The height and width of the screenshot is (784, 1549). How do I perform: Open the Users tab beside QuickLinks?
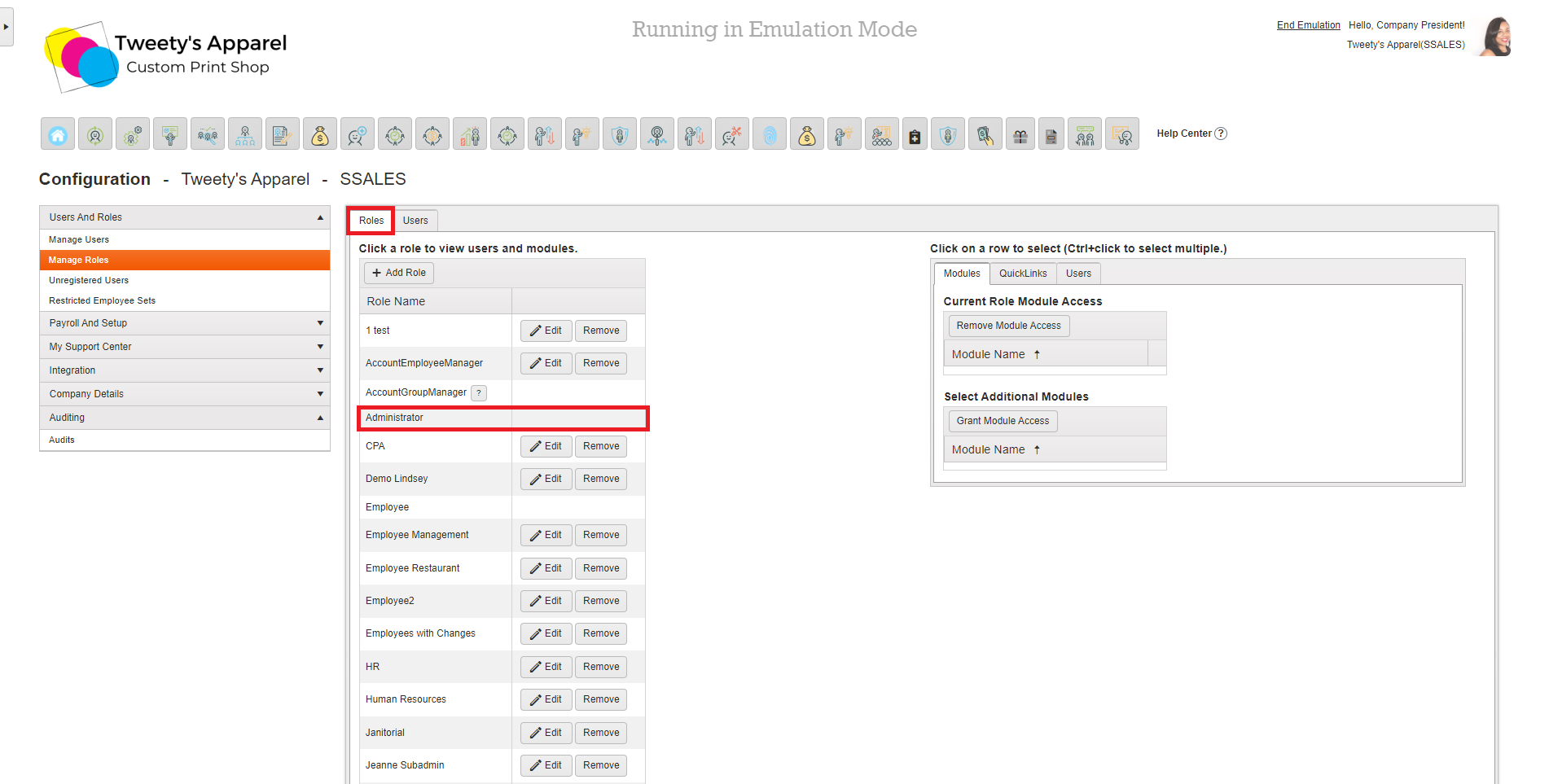1078,274
